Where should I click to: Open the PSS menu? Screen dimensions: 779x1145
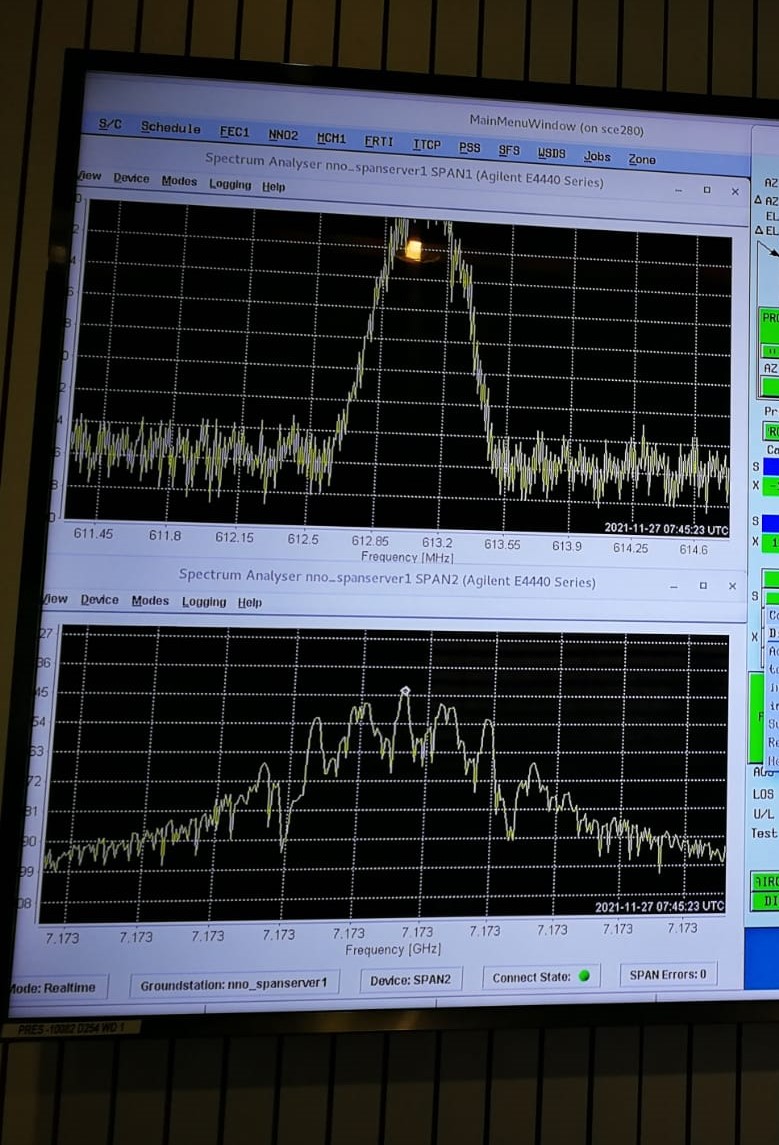pos(469,148)
